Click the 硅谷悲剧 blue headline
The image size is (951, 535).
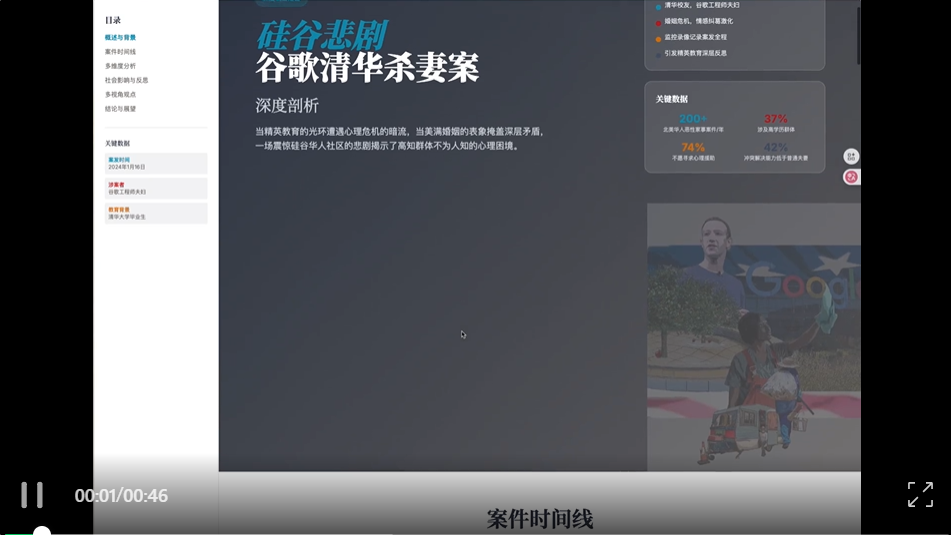click(x=321, y=36)
